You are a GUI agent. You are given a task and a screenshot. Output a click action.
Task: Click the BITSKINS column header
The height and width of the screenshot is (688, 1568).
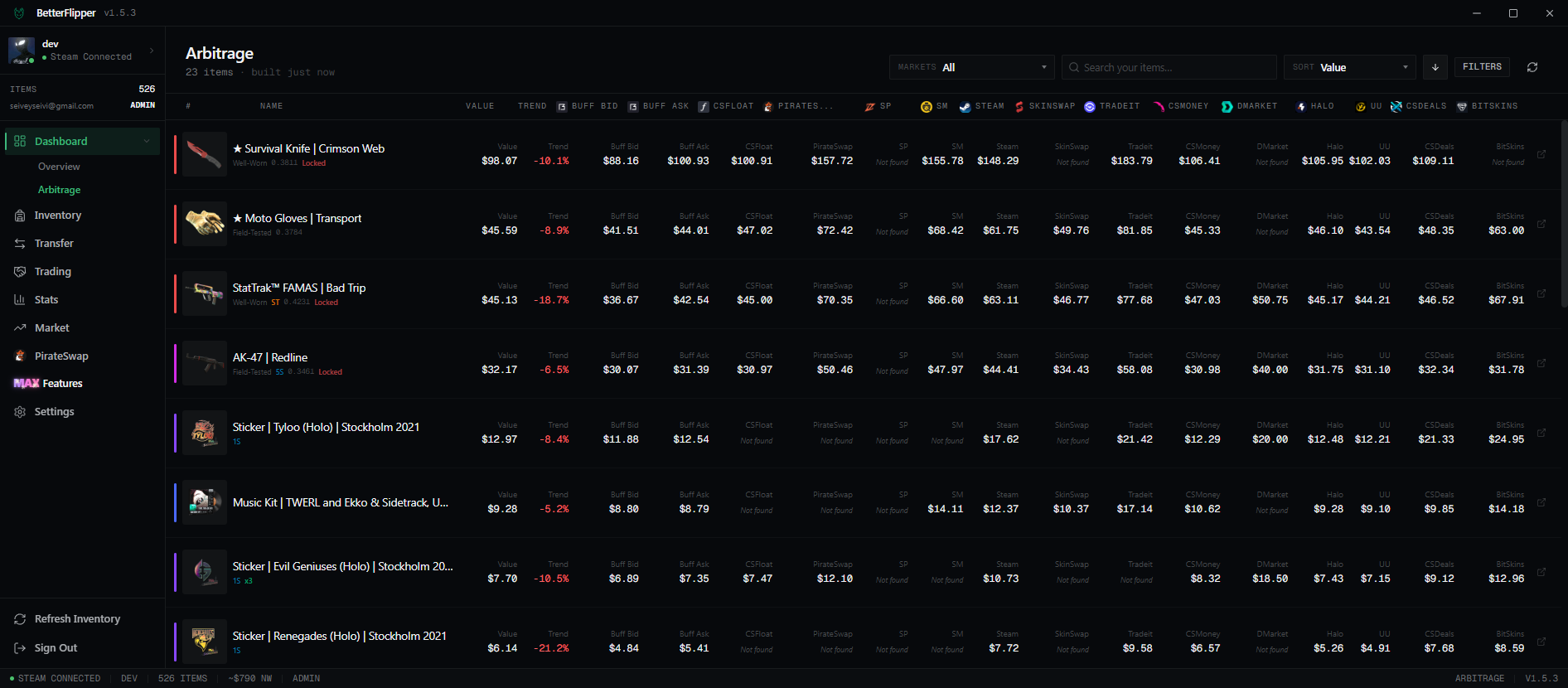[1488, 106]
